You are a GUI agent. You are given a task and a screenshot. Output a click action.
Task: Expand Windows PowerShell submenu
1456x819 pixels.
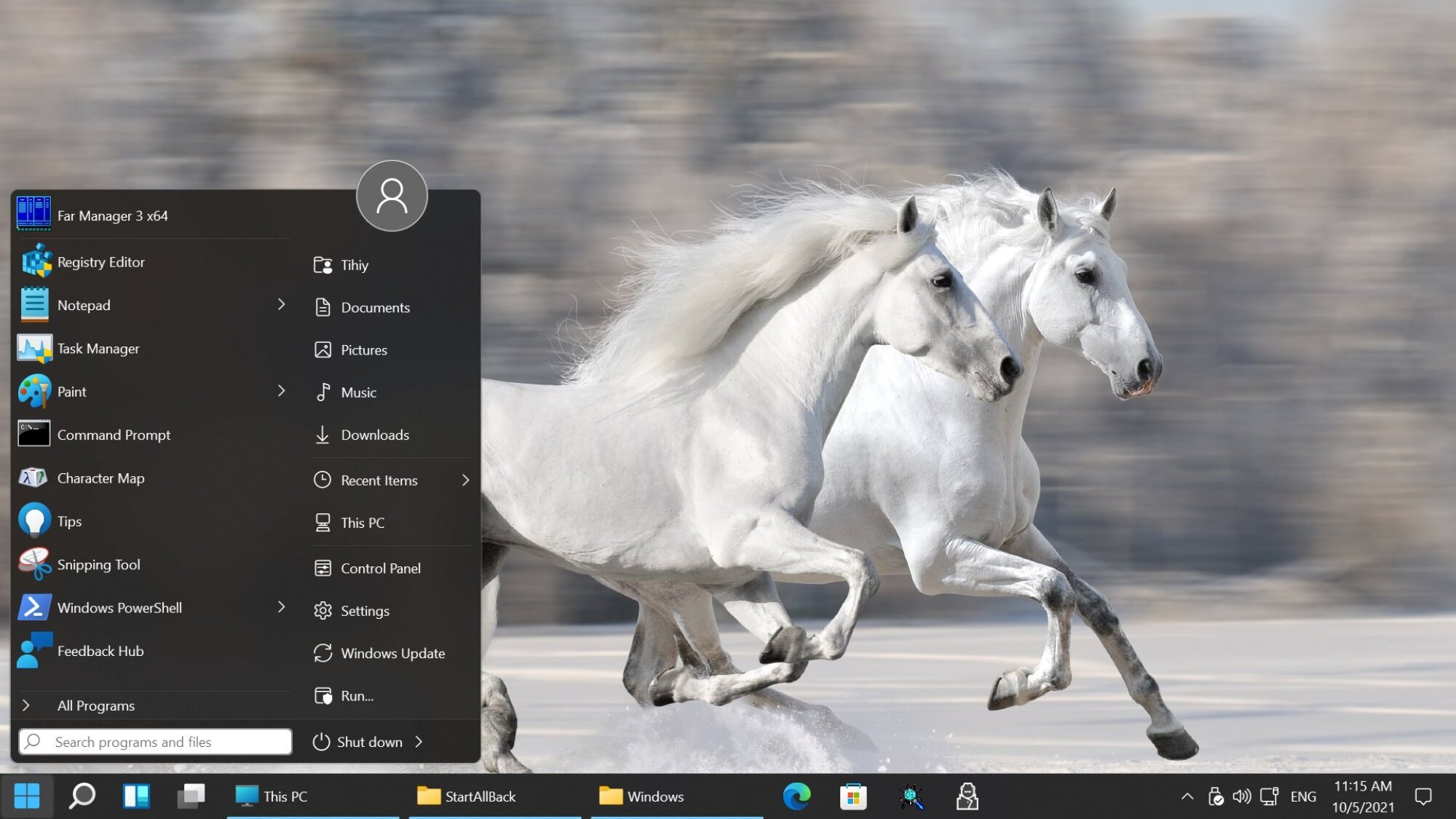pyautogui.click(x=281, y=607)
